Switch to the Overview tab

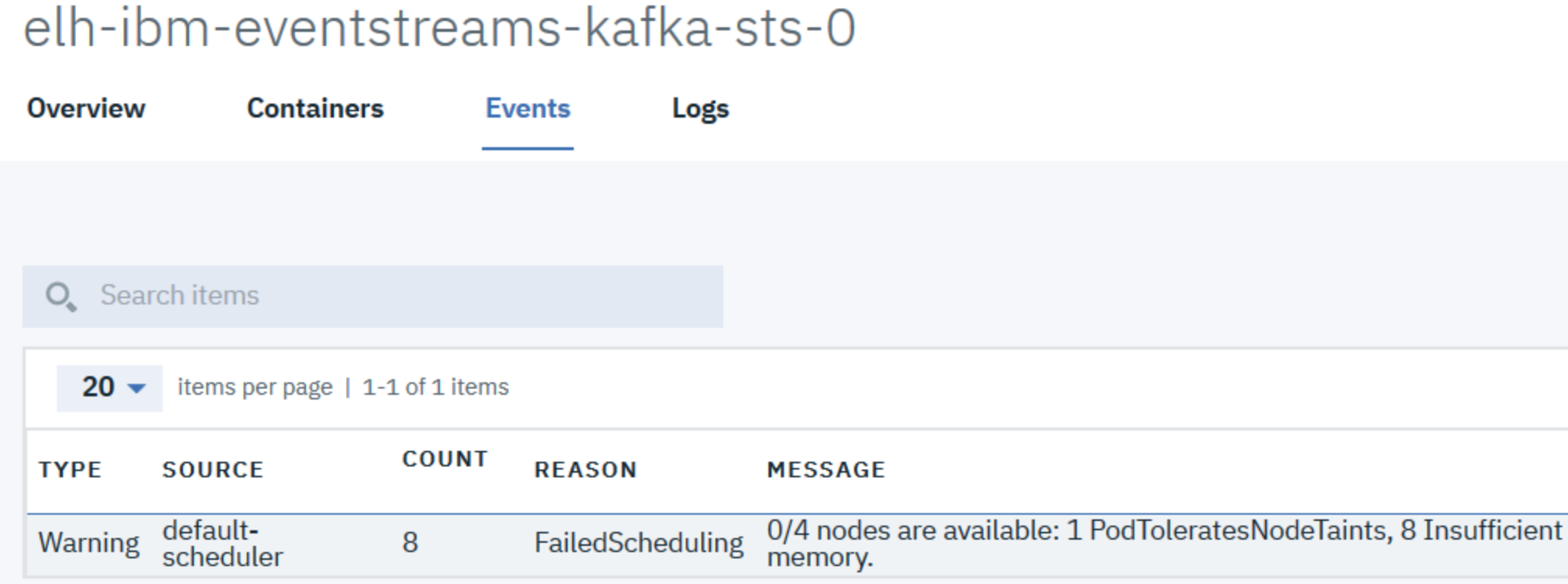click(86, 108)
